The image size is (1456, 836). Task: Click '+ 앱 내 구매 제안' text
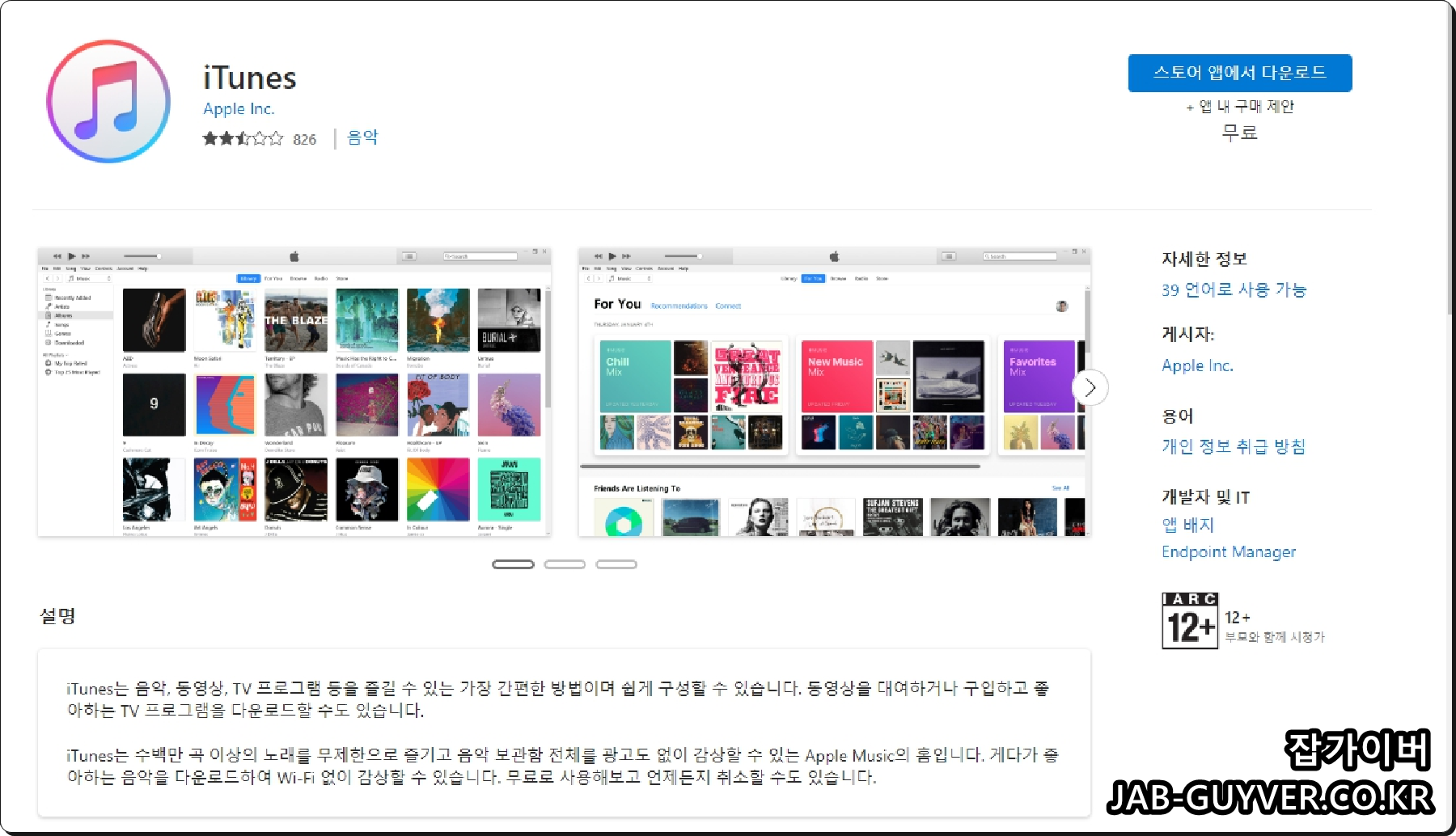[x=1240, y=106]
